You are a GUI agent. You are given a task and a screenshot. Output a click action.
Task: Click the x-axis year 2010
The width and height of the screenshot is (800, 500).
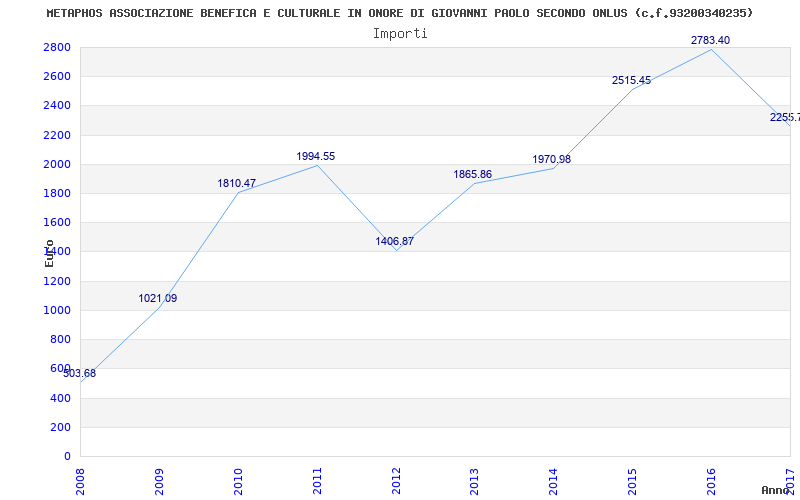click(238, 481)
